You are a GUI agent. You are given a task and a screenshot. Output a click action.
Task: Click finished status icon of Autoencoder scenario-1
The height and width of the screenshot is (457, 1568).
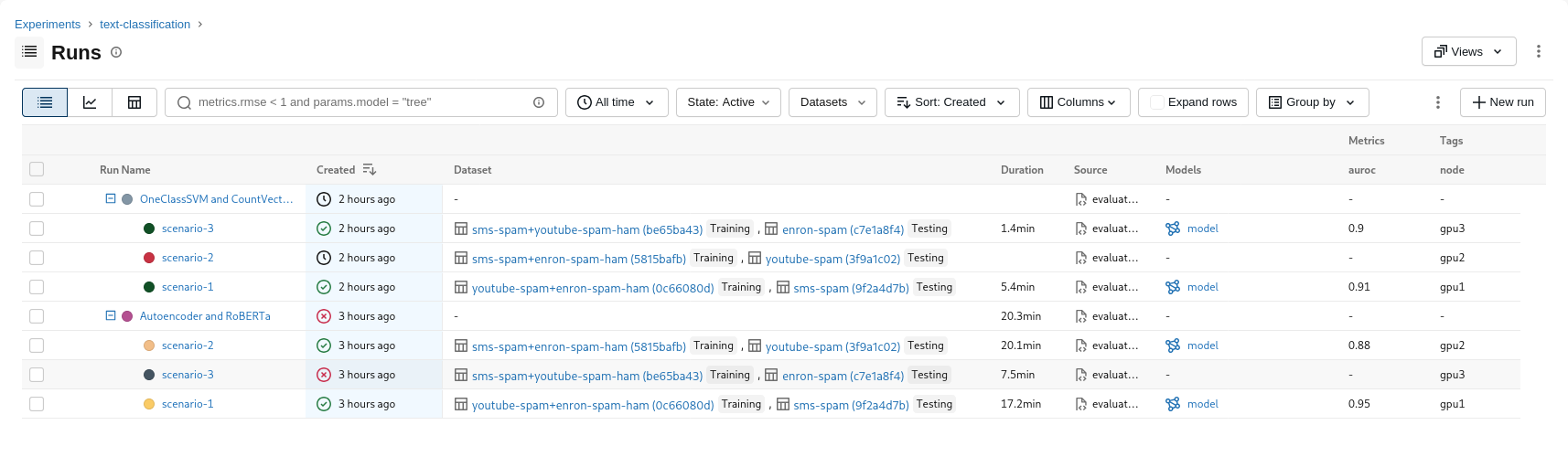(x=324, y=404)
